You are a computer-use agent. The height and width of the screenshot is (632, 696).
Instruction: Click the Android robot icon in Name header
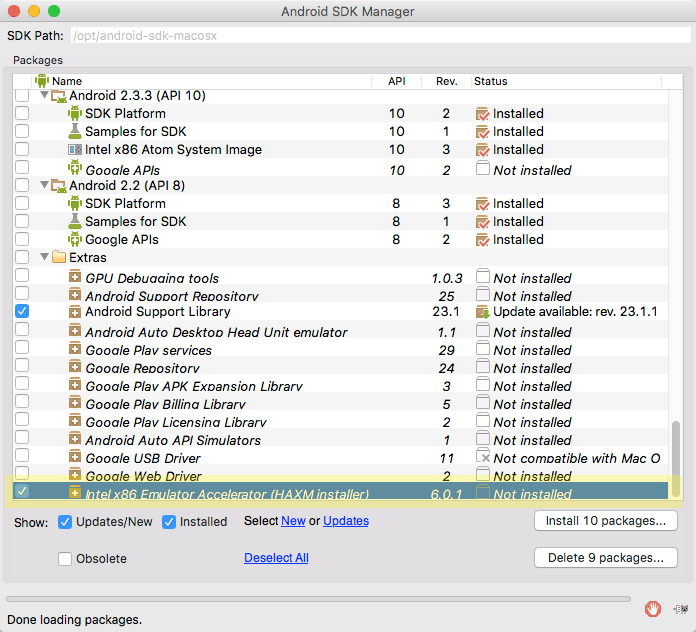coord(42,81)
